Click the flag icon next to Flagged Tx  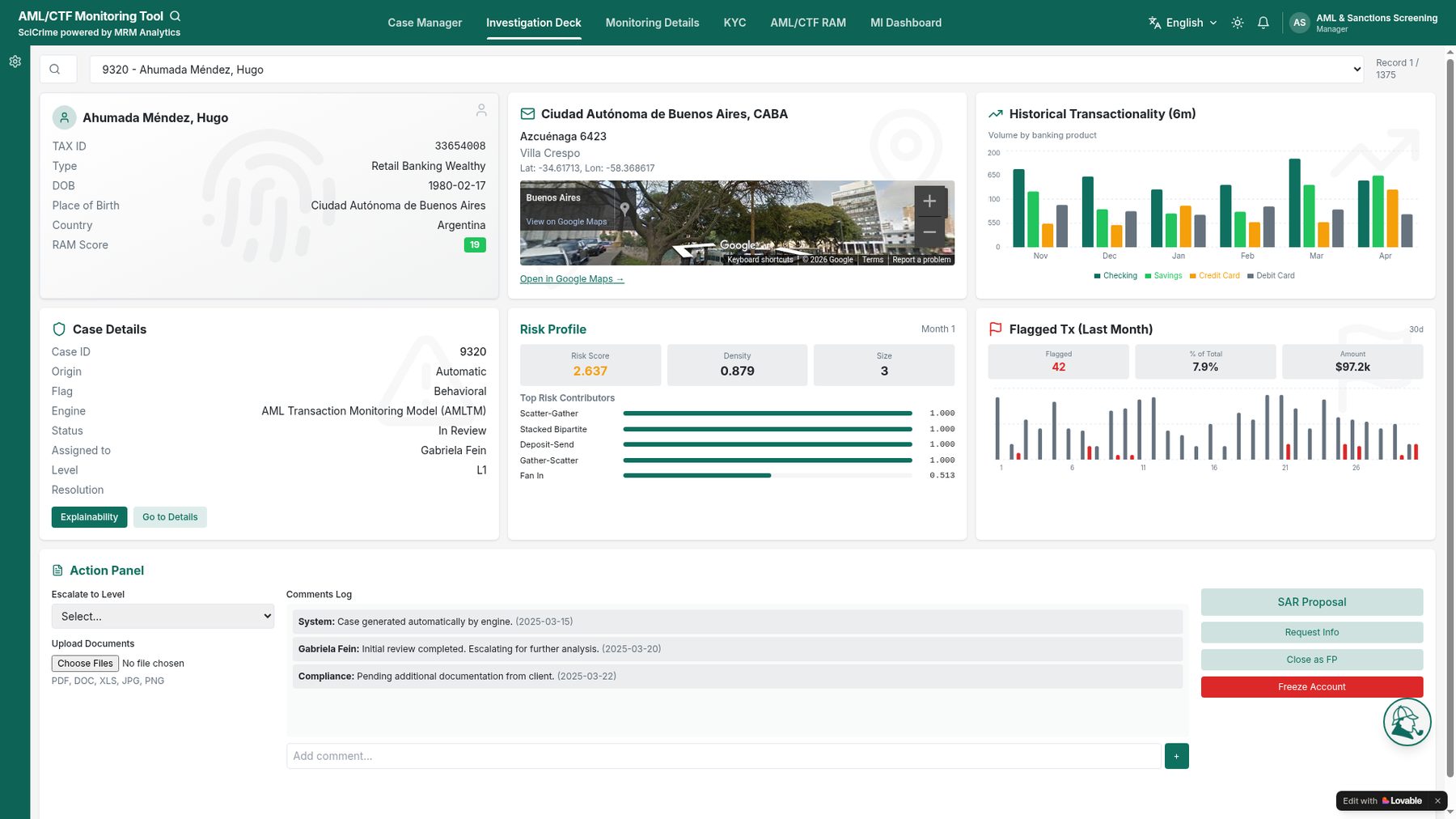996,329
